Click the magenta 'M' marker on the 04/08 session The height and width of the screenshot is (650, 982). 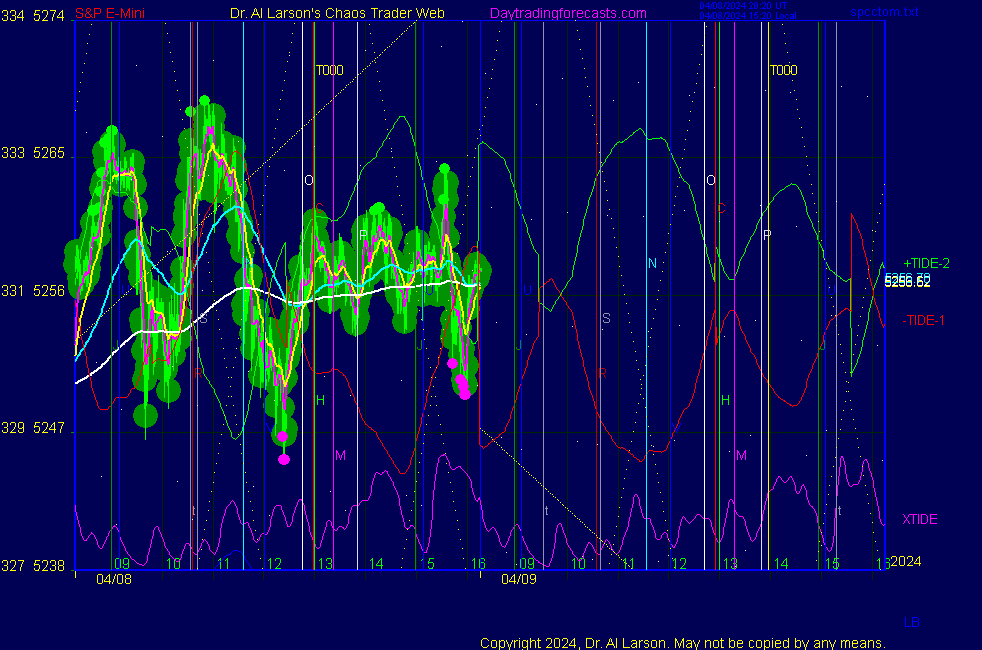pyautogui.click(x=340, y=455)
